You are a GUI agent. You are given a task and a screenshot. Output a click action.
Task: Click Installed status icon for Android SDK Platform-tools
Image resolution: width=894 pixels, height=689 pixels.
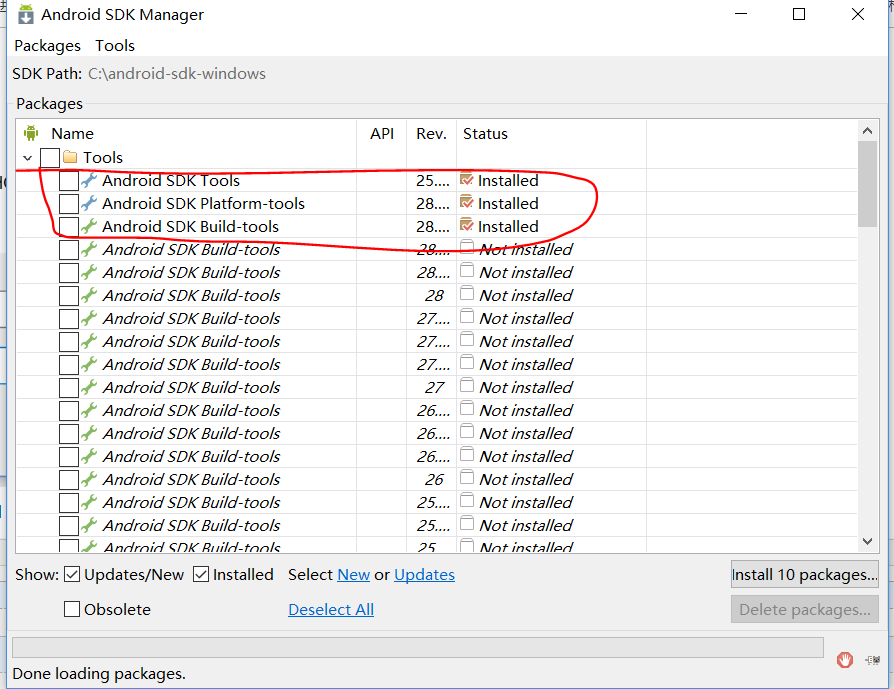466,202
